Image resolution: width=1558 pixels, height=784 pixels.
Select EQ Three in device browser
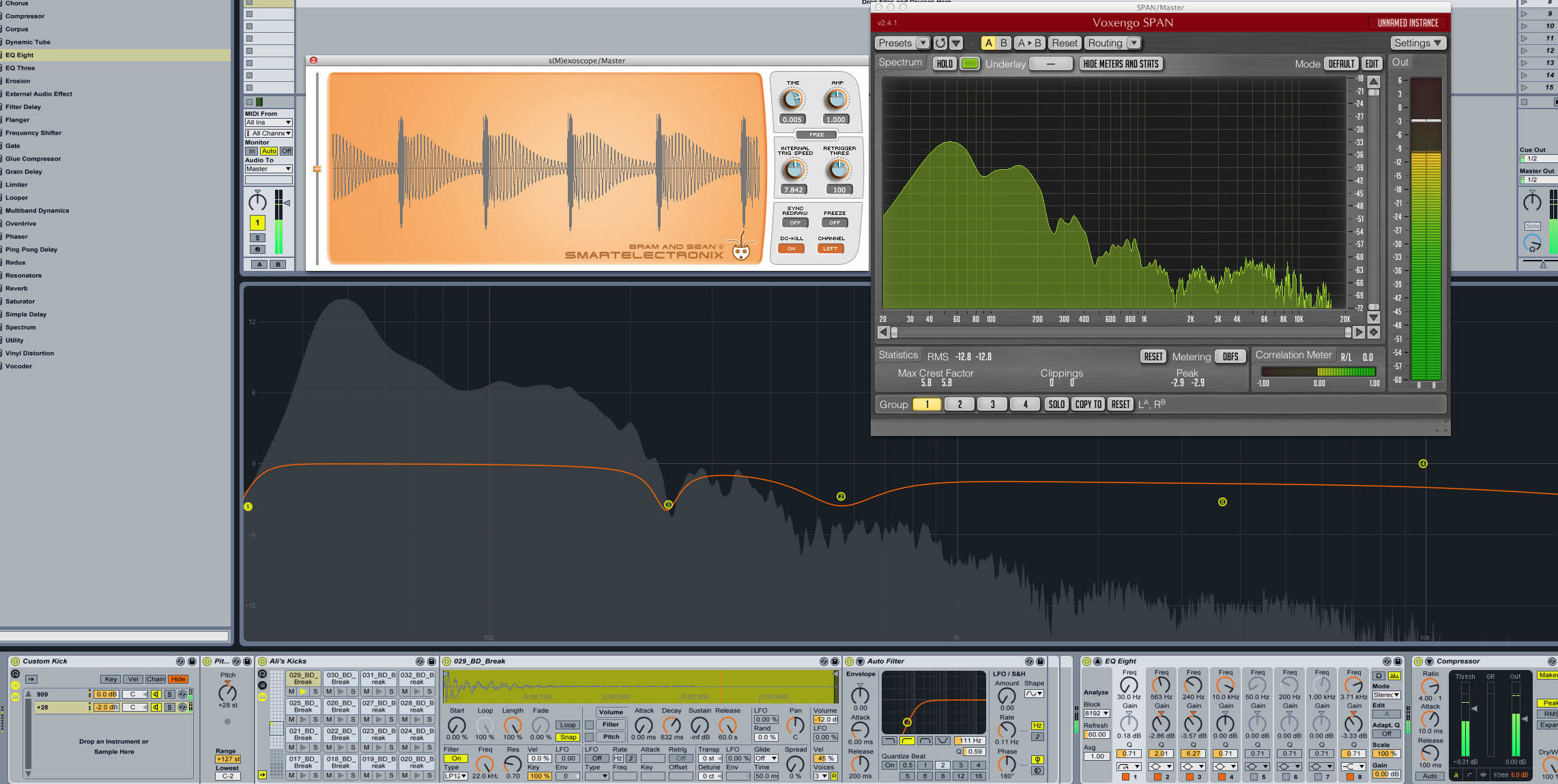(x=20, y=68)
